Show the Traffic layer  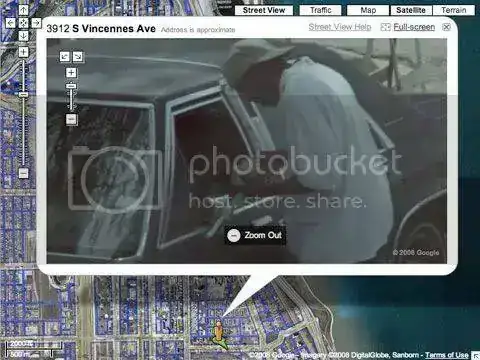click(320, 10)
